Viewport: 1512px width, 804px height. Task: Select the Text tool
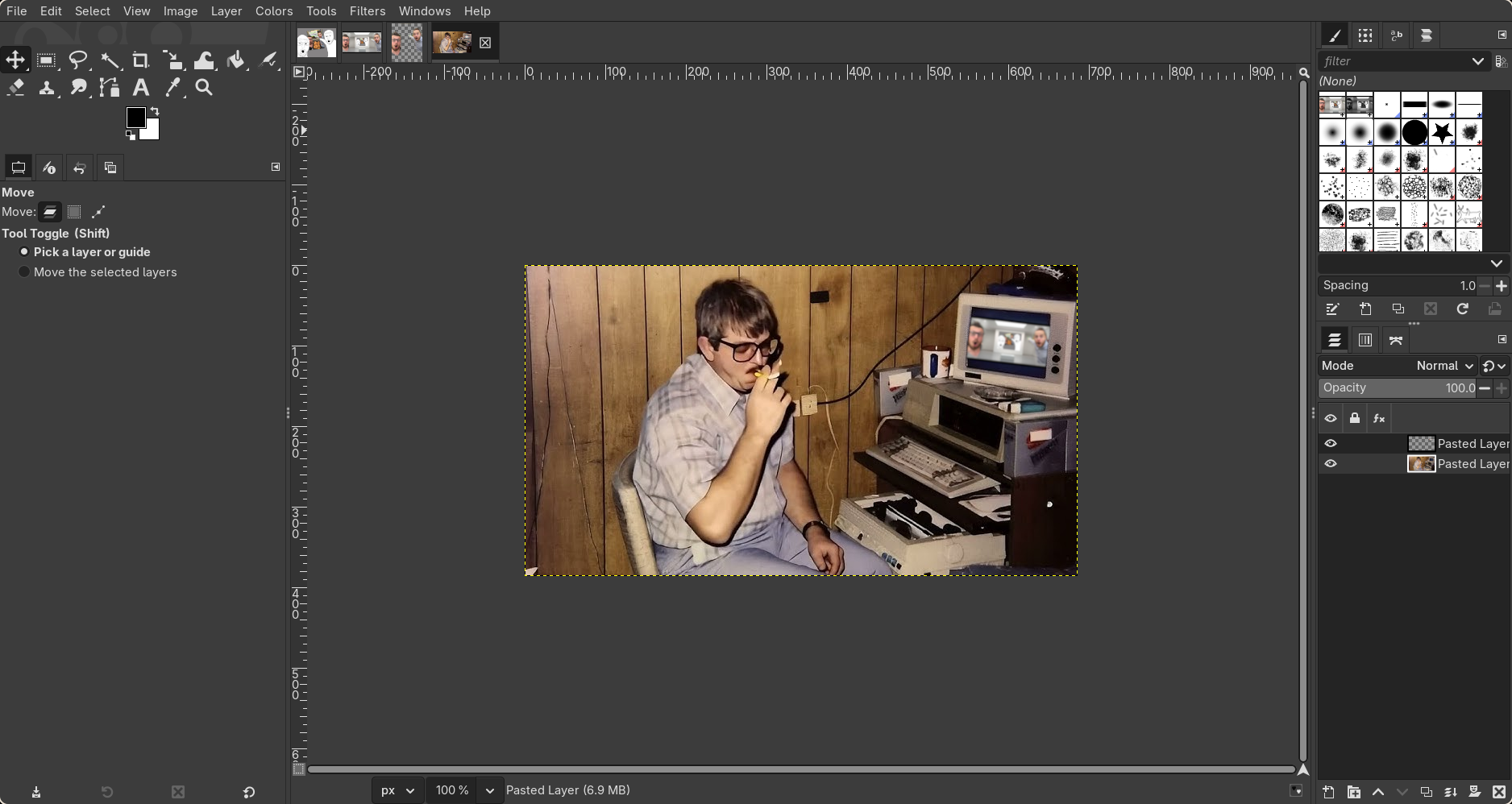(141, 88)
